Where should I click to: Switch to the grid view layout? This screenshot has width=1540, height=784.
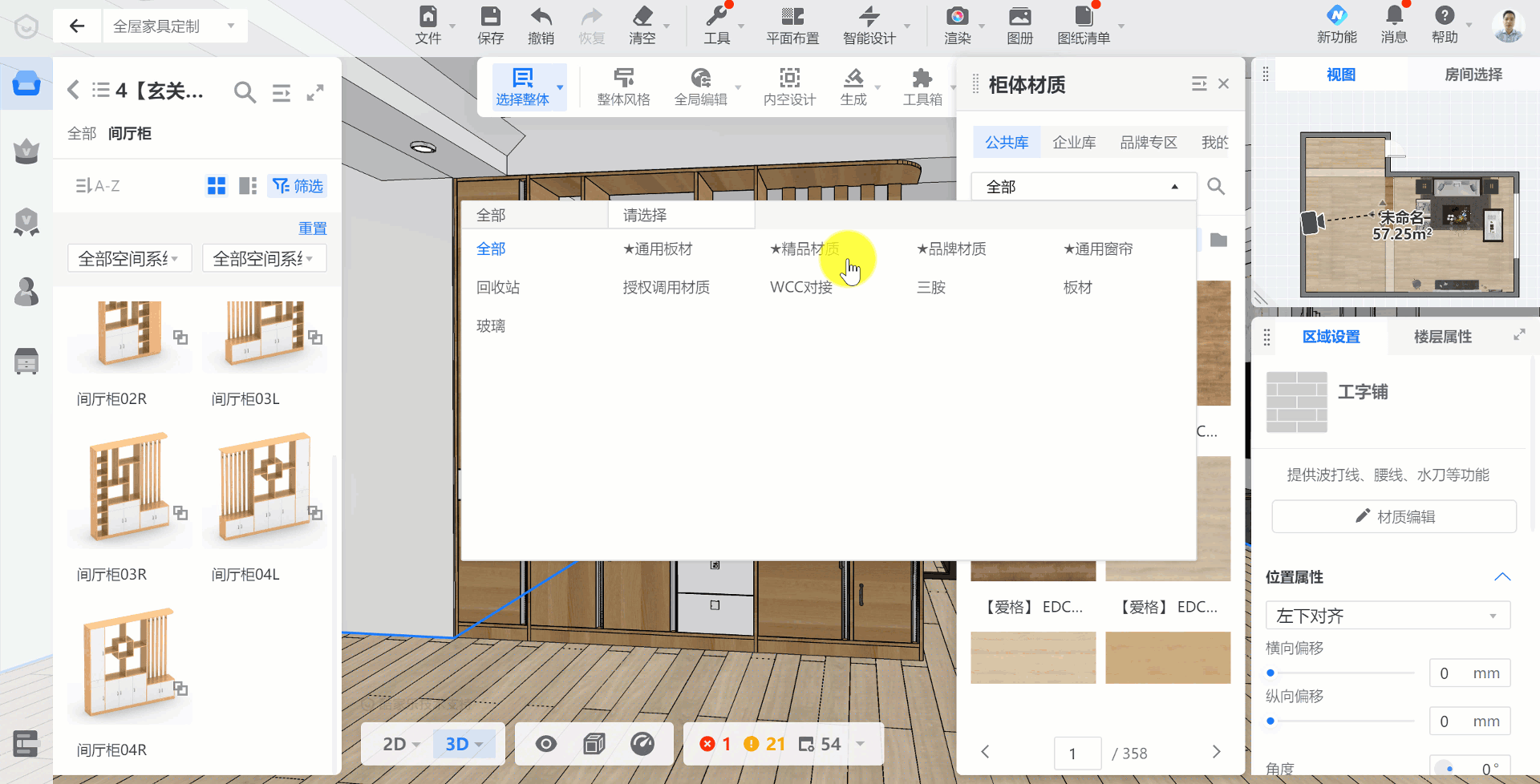click(x=217, y=186)
